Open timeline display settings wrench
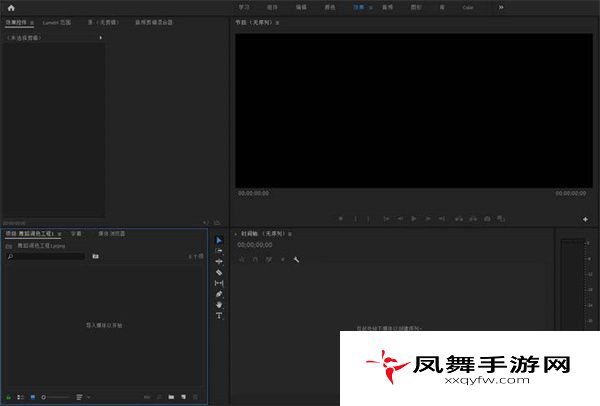 296,259
